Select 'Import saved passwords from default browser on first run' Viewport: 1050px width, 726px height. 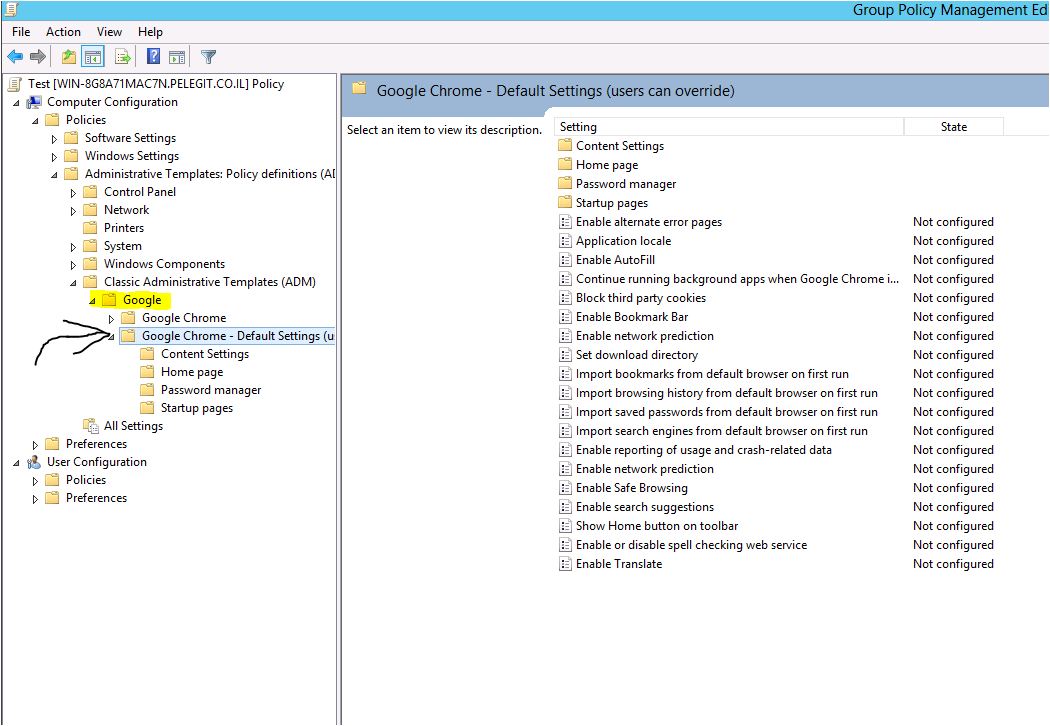727,412
